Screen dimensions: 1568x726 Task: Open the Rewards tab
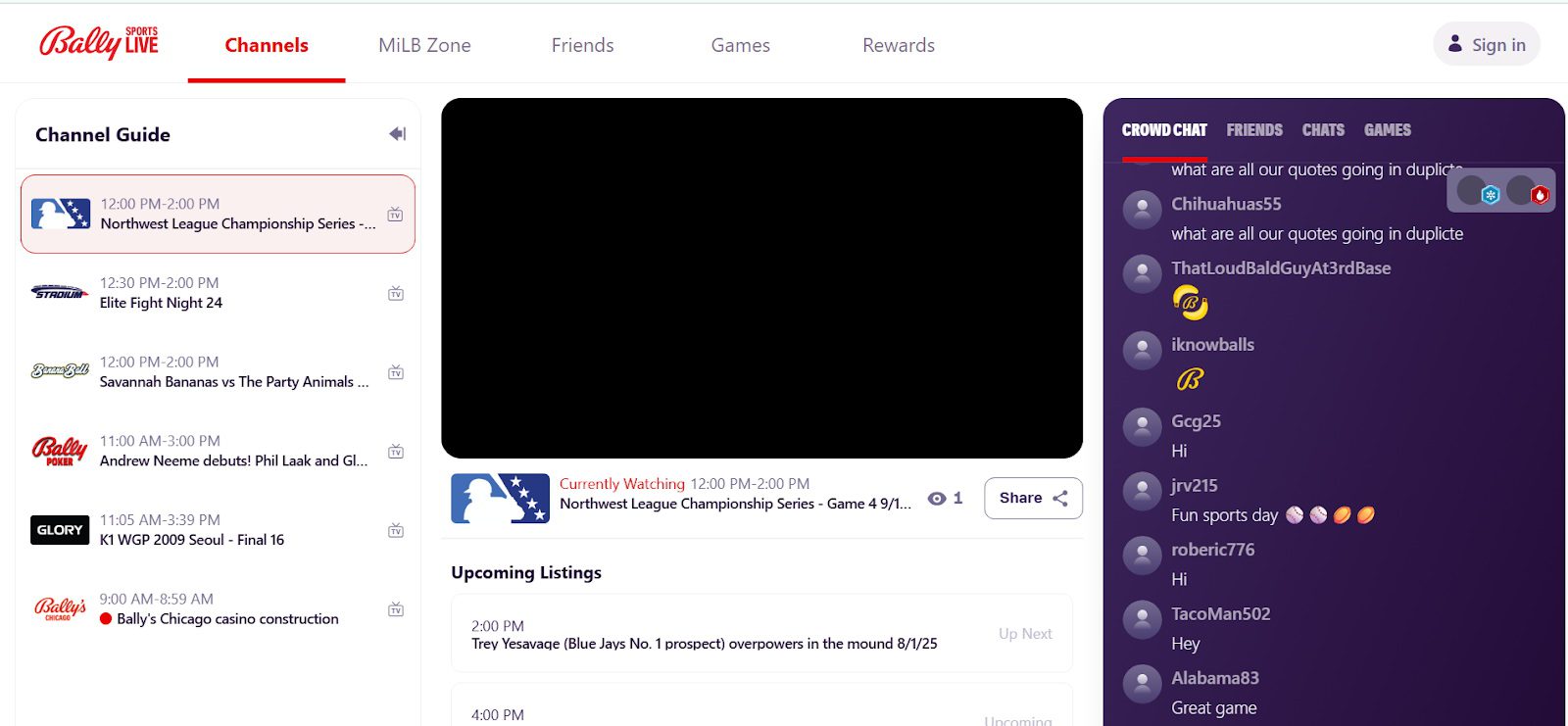click(898, 45)
